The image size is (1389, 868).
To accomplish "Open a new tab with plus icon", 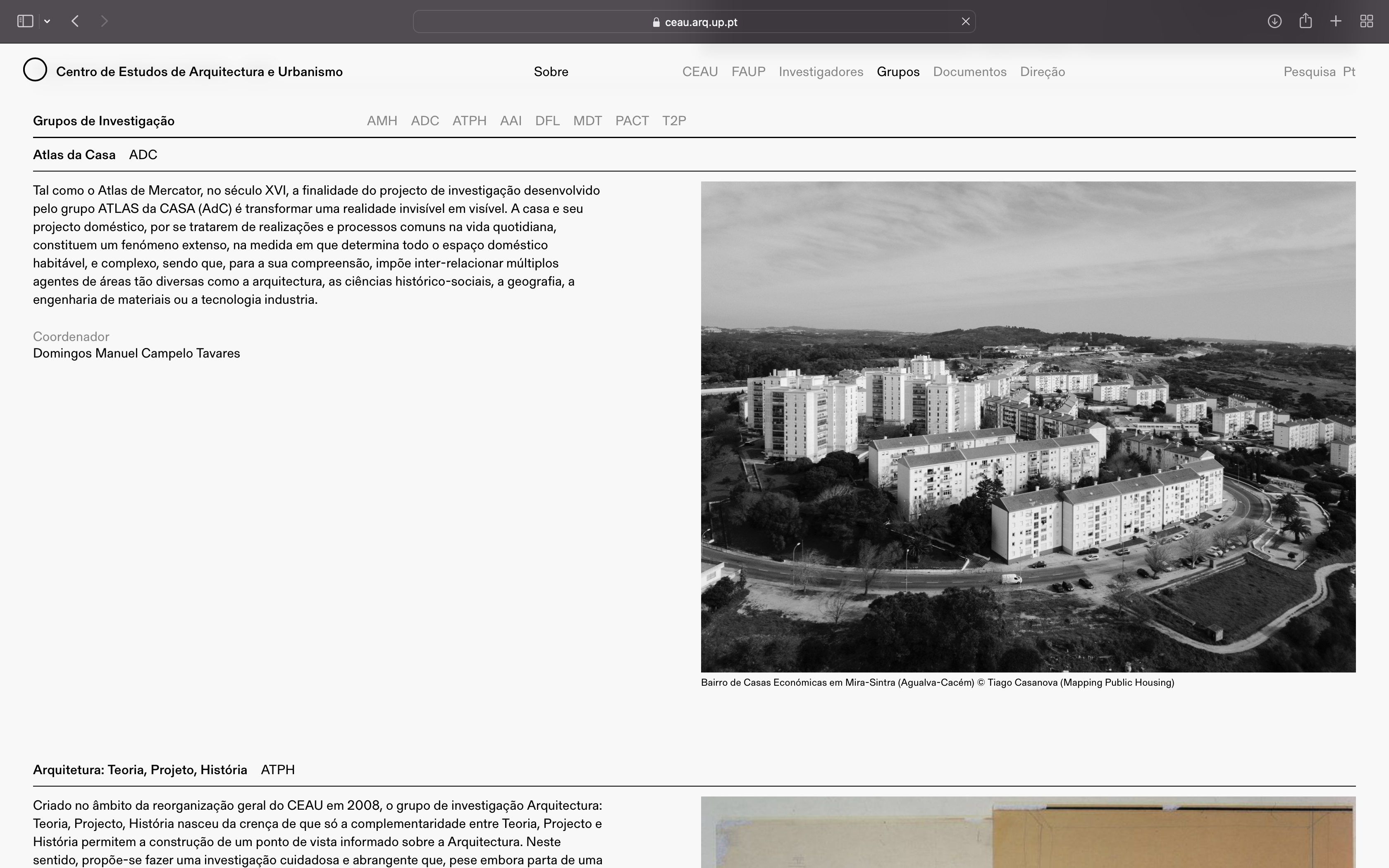I will tap(1336, 21).
